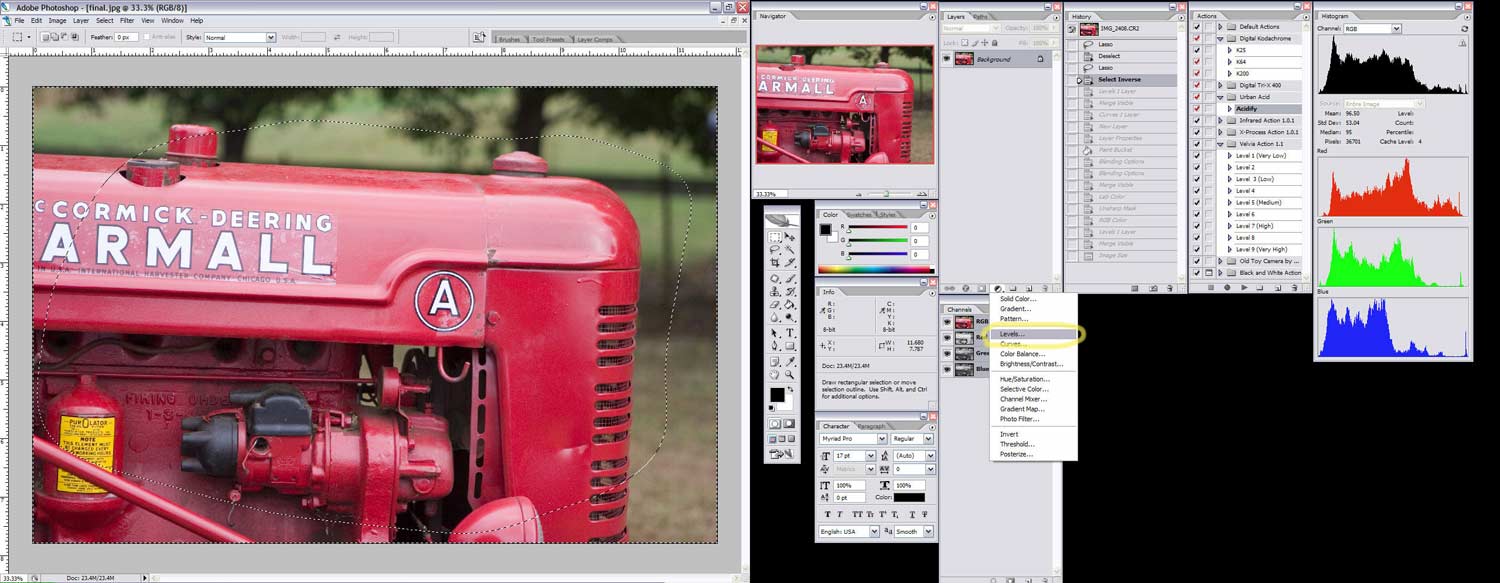The height and width of the screenshot is (583, 1500).
Task: Toggle the checkmark for Default Actions set
Action: pyautogui.click(x=1197, y=26)
